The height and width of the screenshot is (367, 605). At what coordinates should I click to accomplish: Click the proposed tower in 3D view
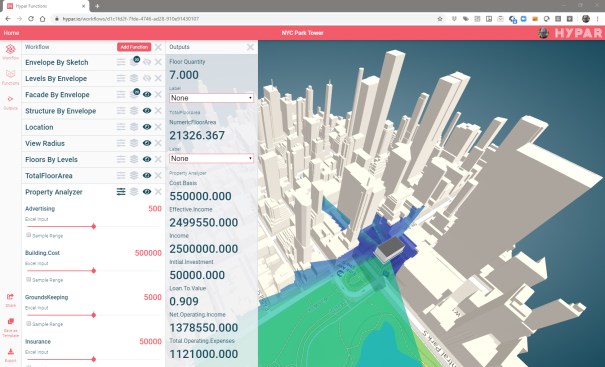pos(389,249)
